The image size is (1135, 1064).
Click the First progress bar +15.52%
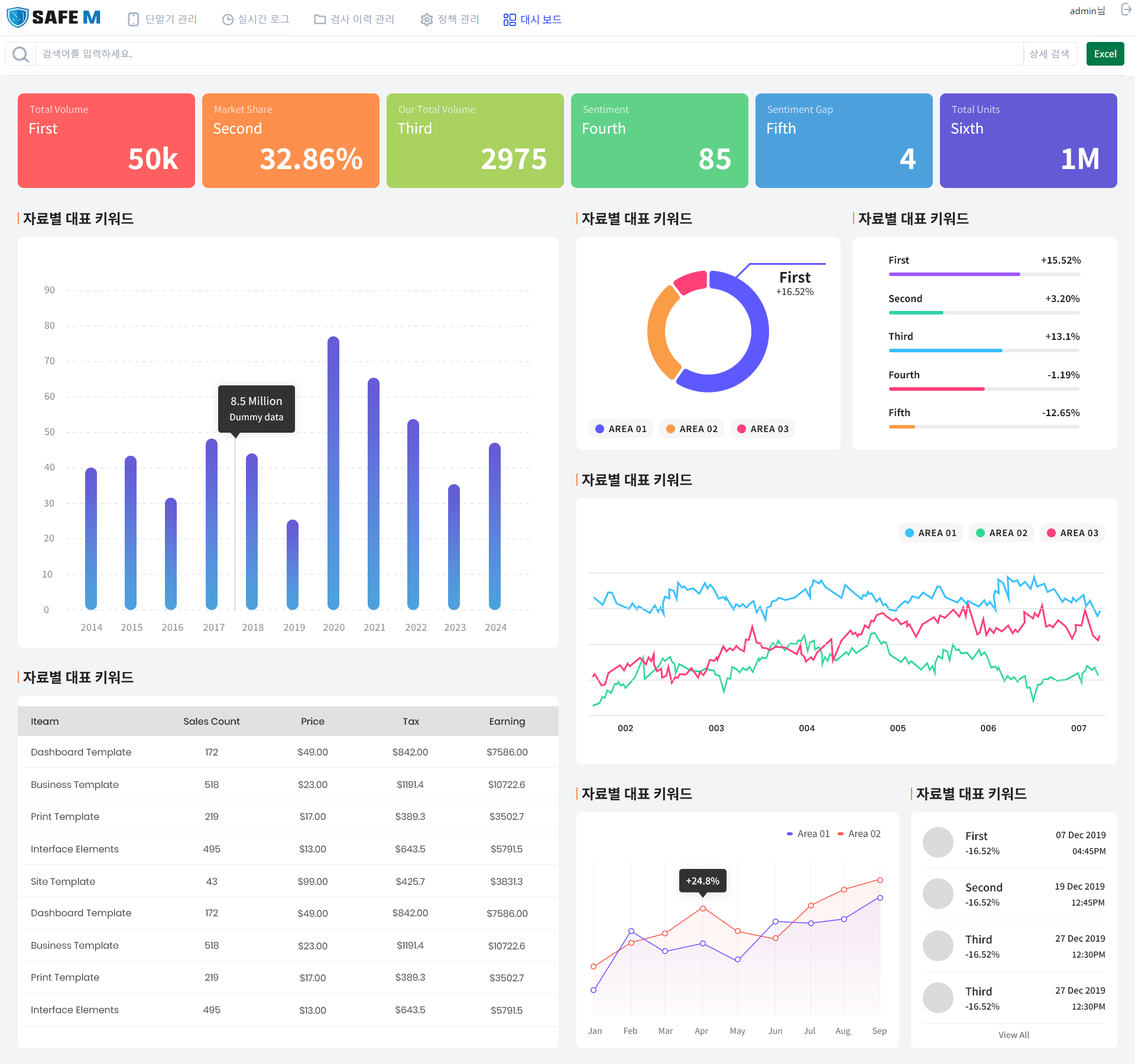(x=984, y=274)
